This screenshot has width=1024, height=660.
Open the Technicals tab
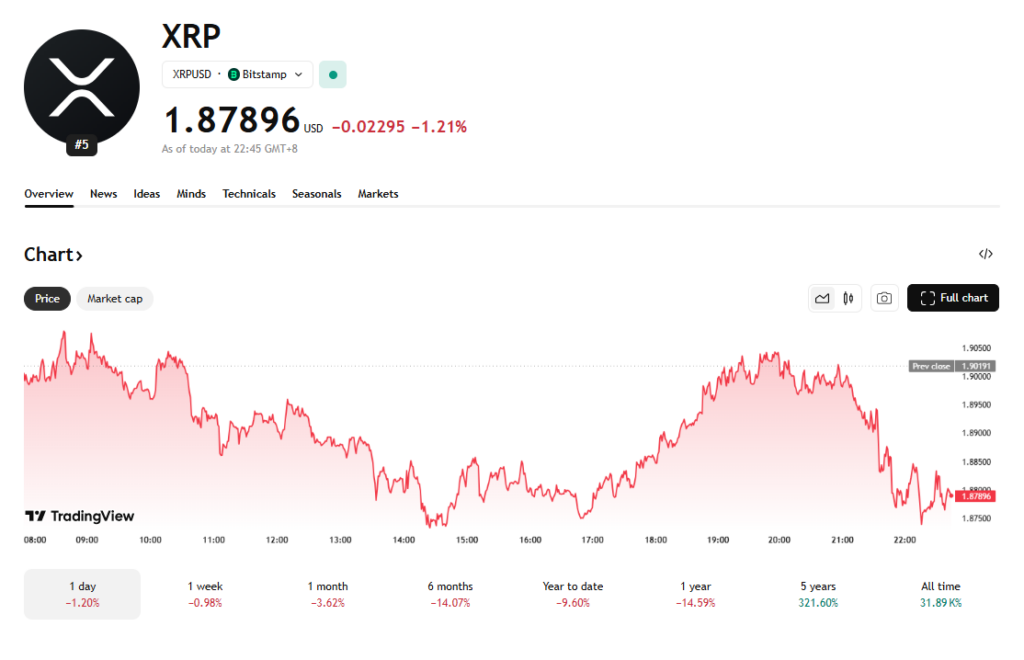(249, 194)
